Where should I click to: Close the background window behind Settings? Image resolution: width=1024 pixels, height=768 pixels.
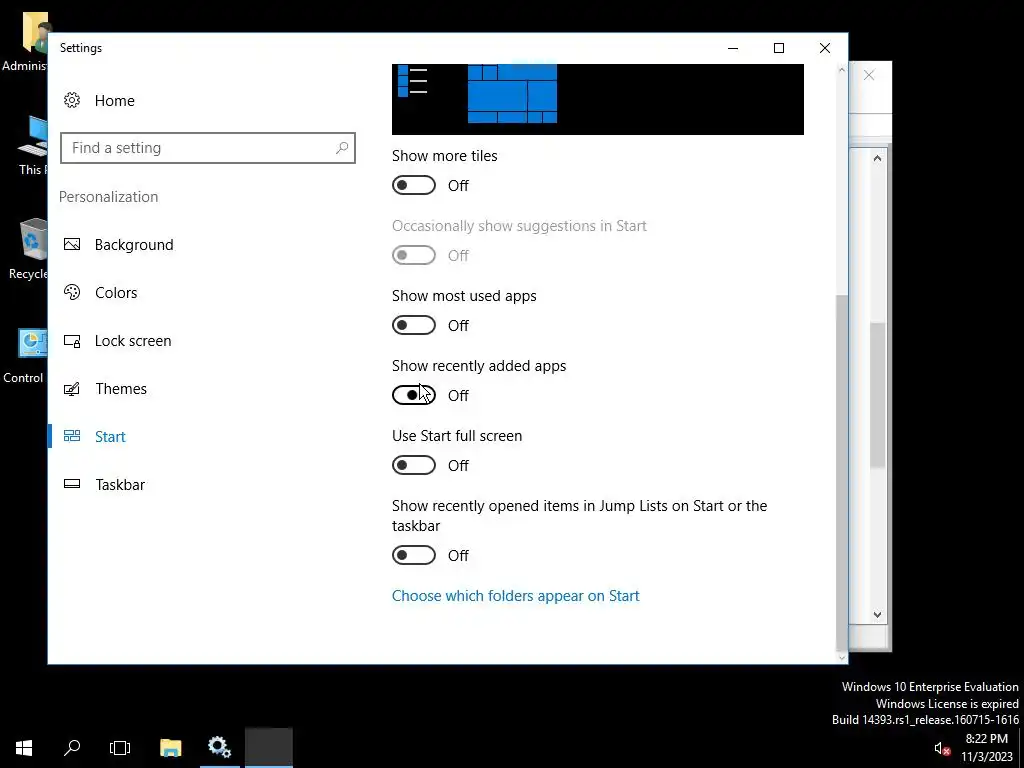[x=869, y=75]
